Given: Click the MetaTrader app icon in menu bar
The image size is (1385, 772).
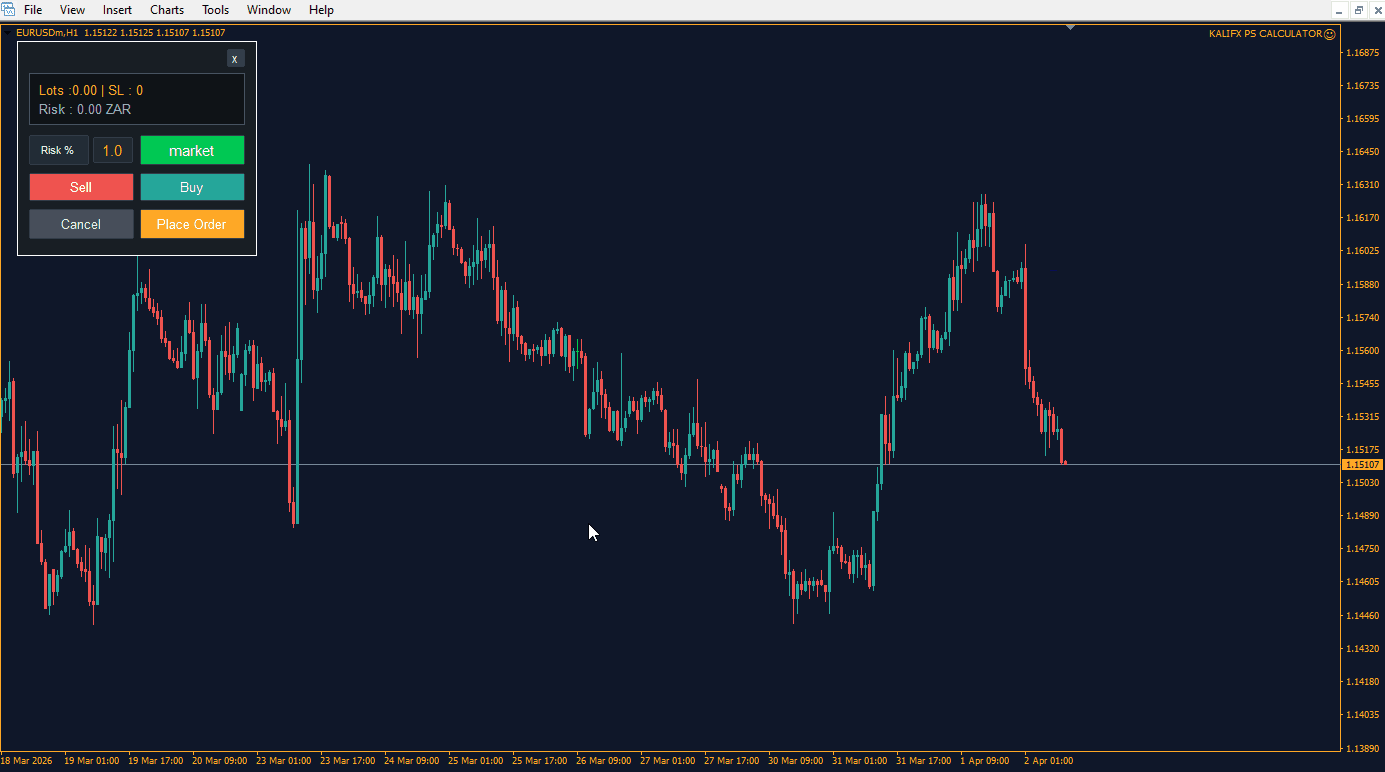Looking at the screenshot, I should click(x=8, y=10).
